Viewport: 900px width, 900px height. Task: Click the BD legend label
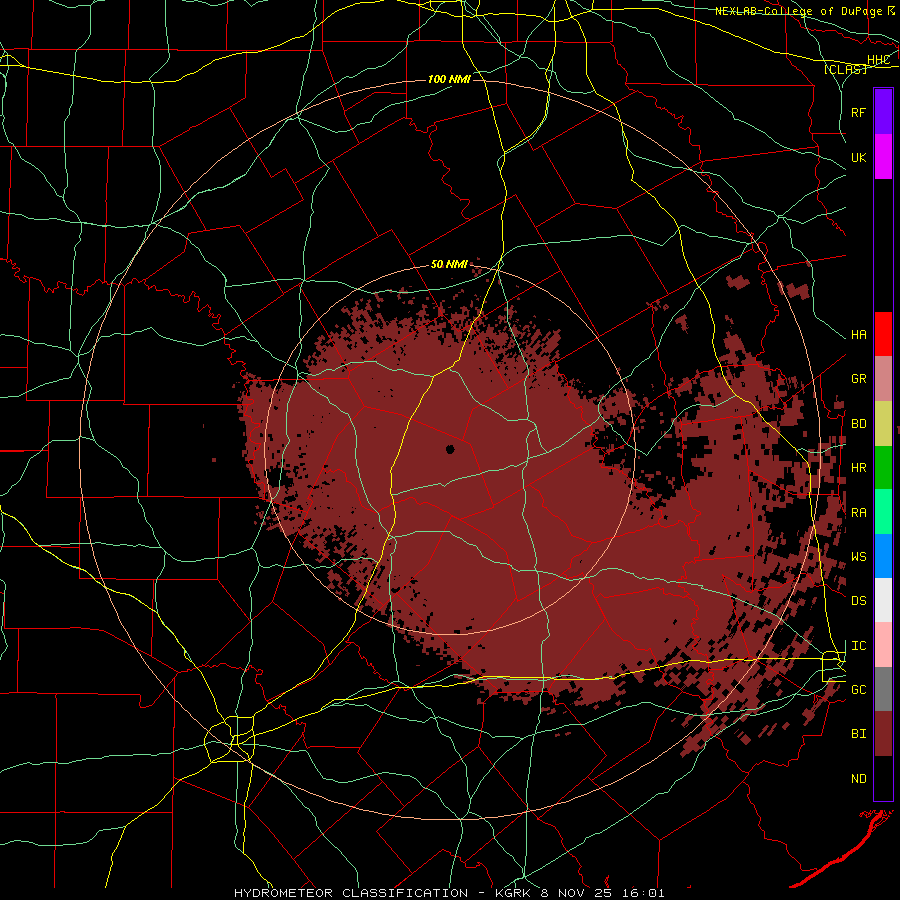(x=859, y=424)
